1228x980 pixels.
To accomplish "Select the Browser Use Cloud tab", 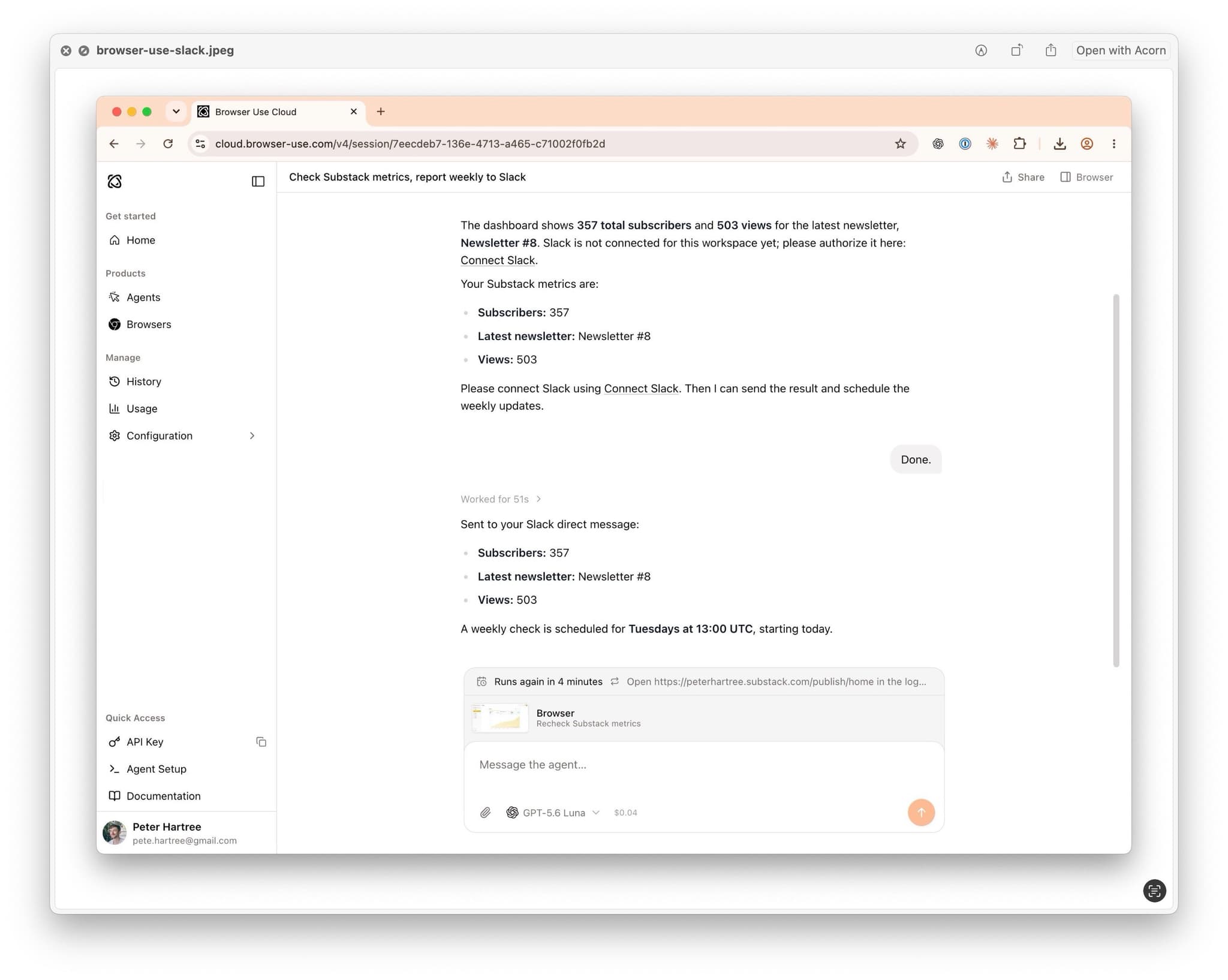I will tap(278, 112).
